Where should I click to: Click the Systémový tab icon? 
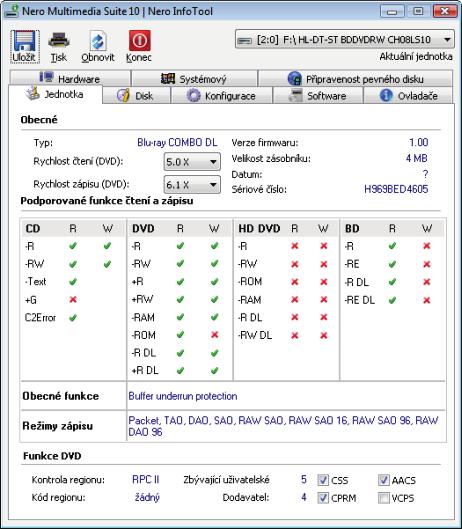click(168, 79)
